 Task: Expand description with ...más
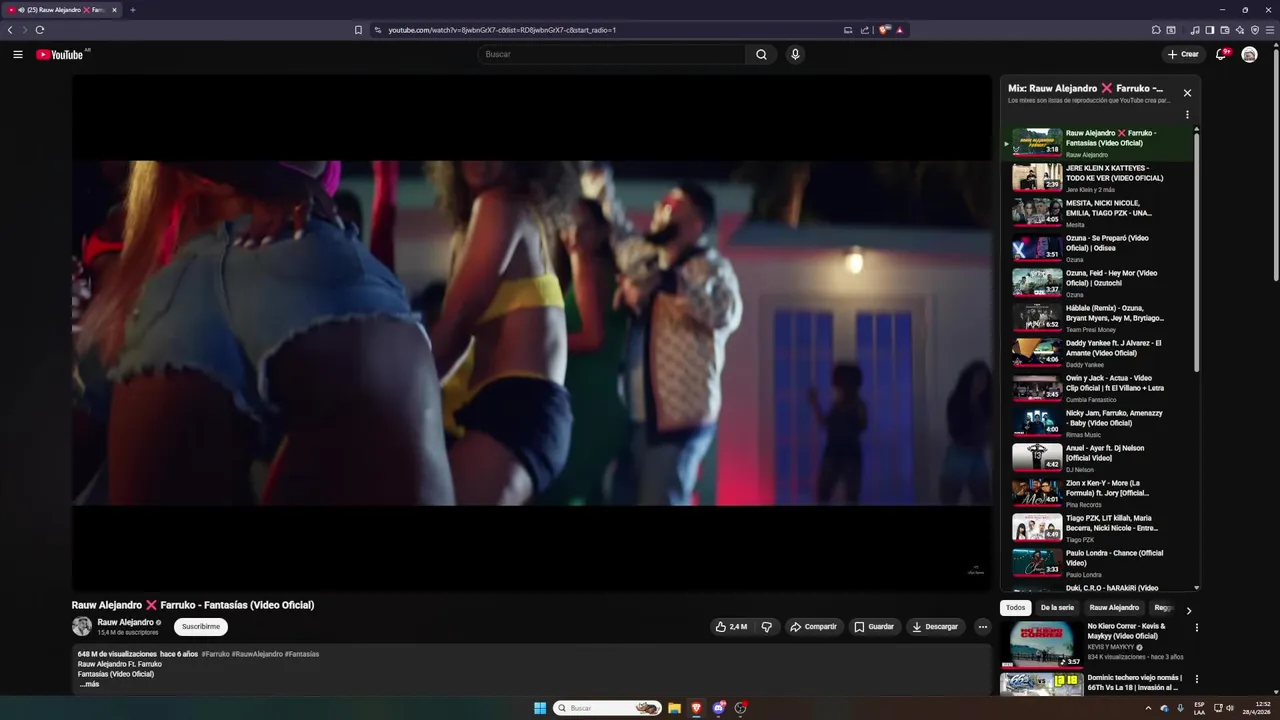89,684
